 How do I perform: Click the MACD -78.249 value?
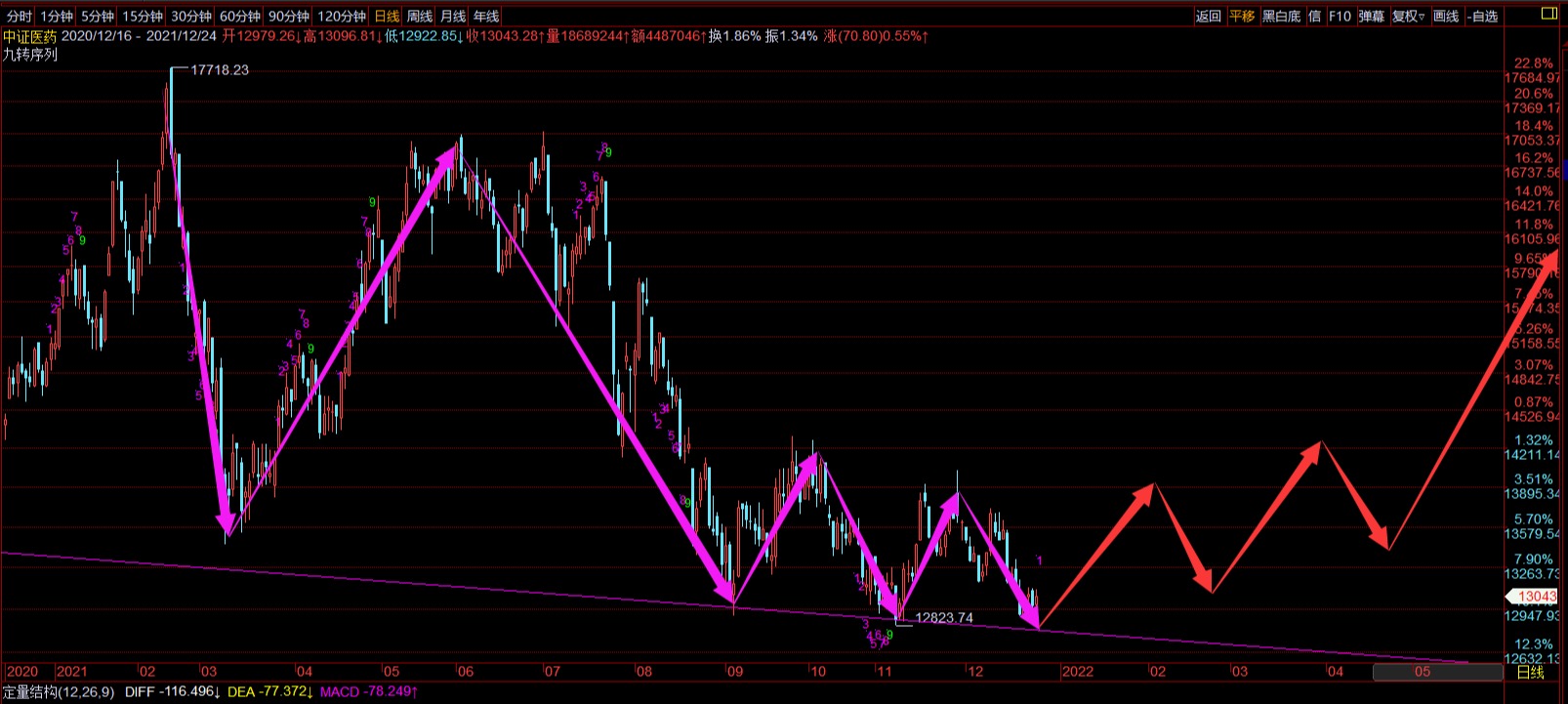click(x=369, y=692)
